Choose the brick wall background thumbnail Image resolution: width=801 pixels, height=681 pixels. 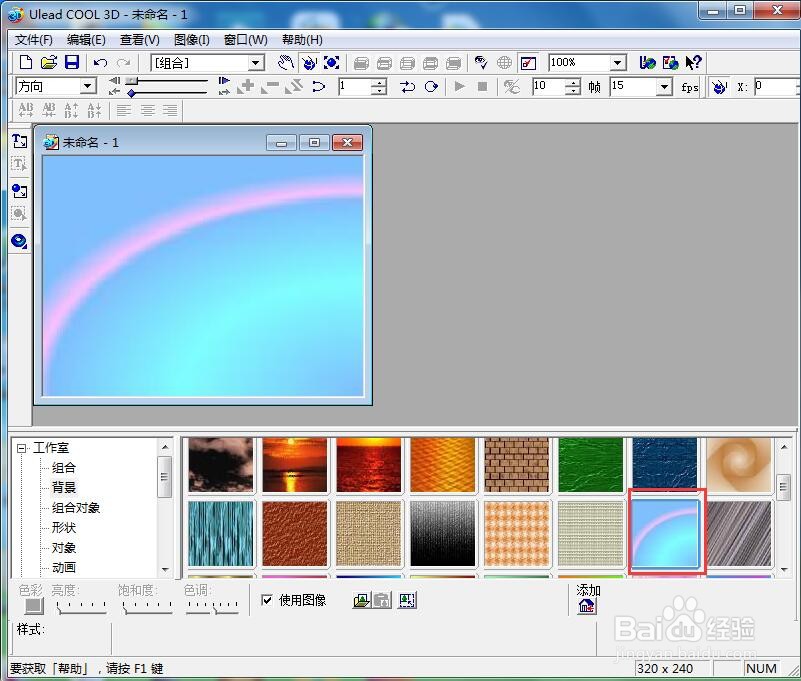pos(516,465)
